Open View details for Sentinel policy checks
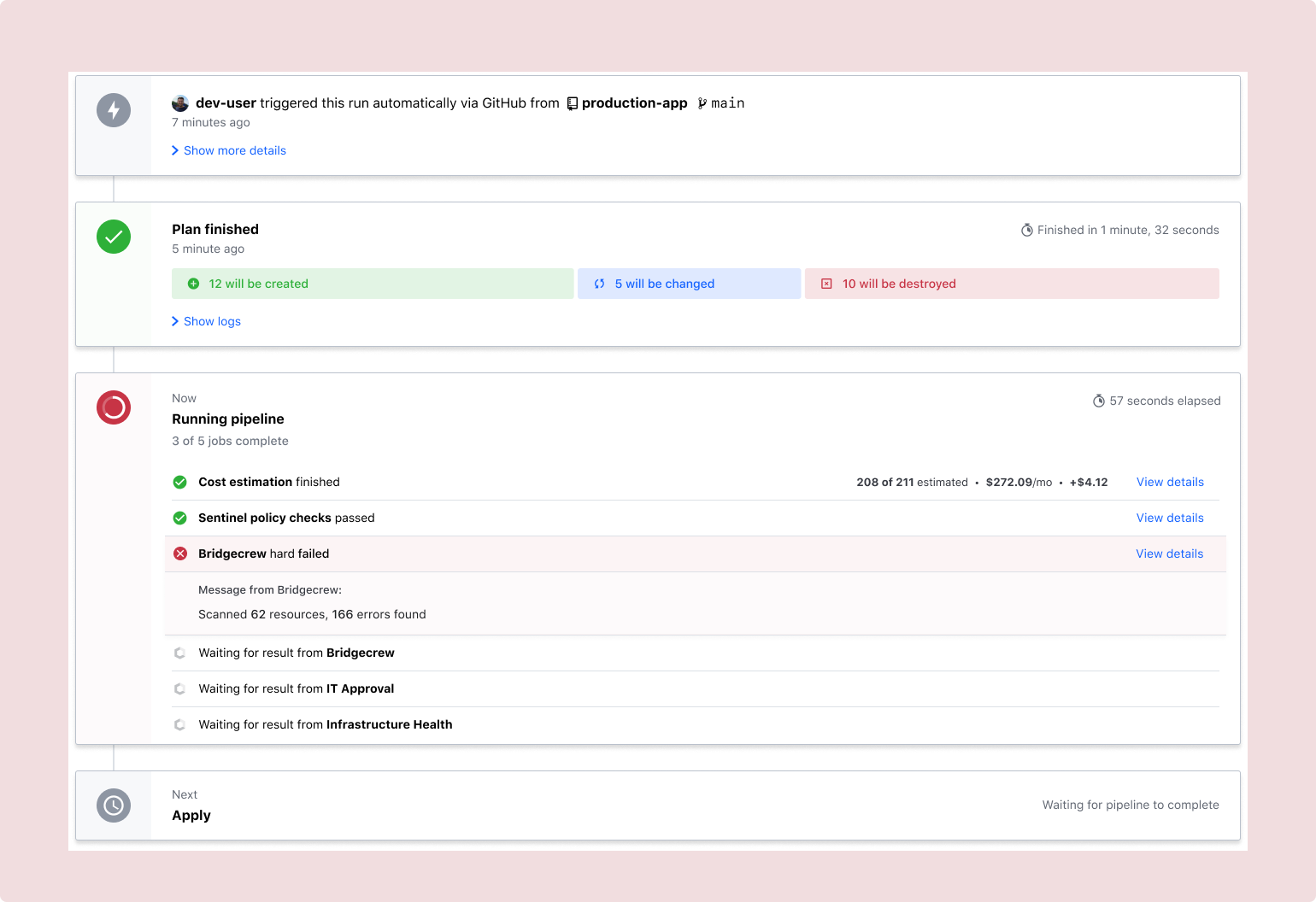Viewport: 1316px width, 902px height. 1170,518
